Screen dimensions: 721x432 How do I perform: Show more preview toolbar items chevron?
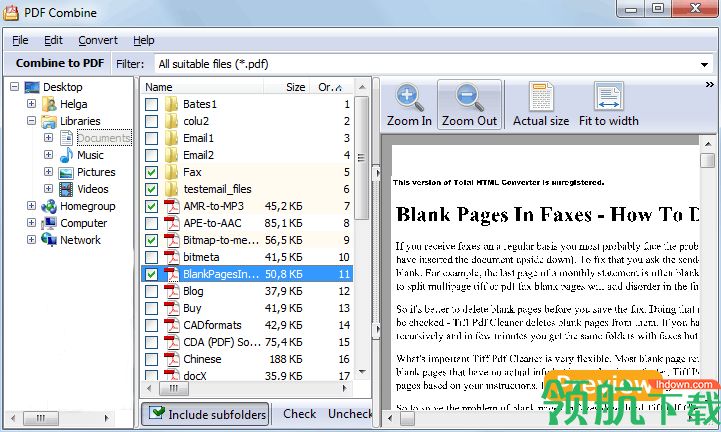[x=710, y=85]
